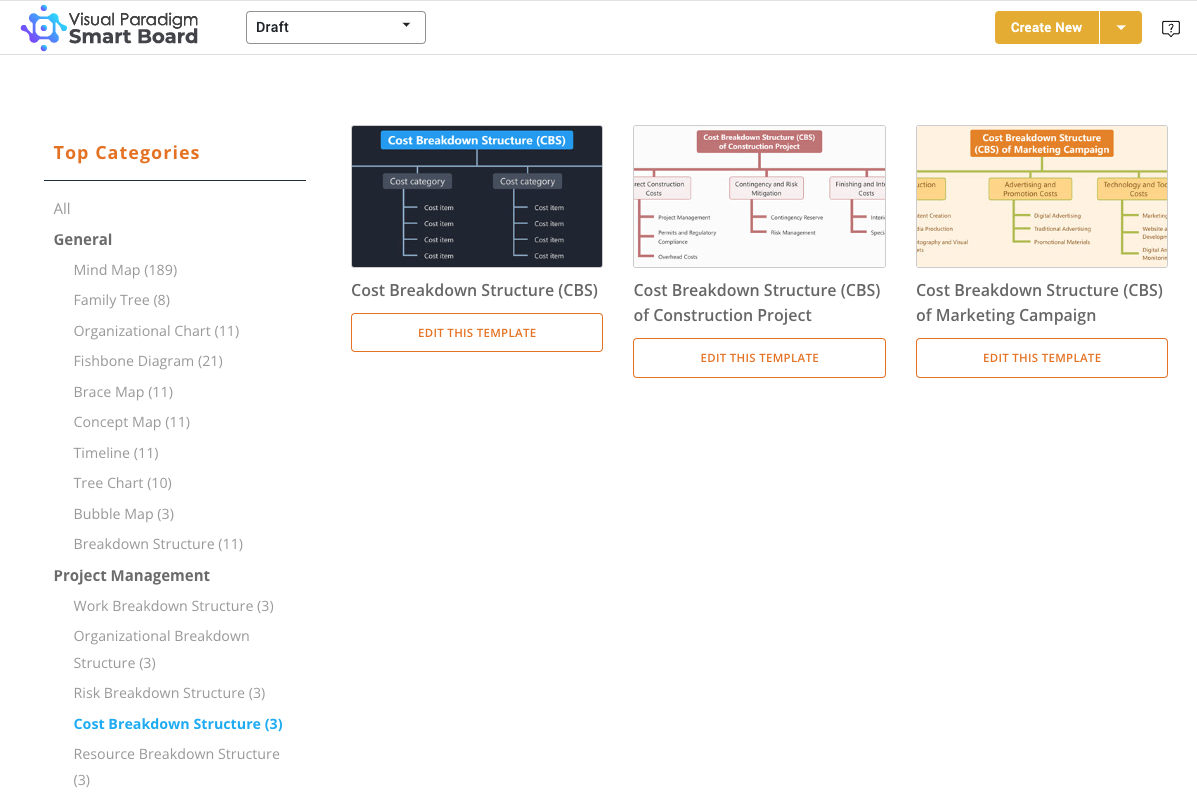Open the Fishbone Diagram category

tap(147, 361)
